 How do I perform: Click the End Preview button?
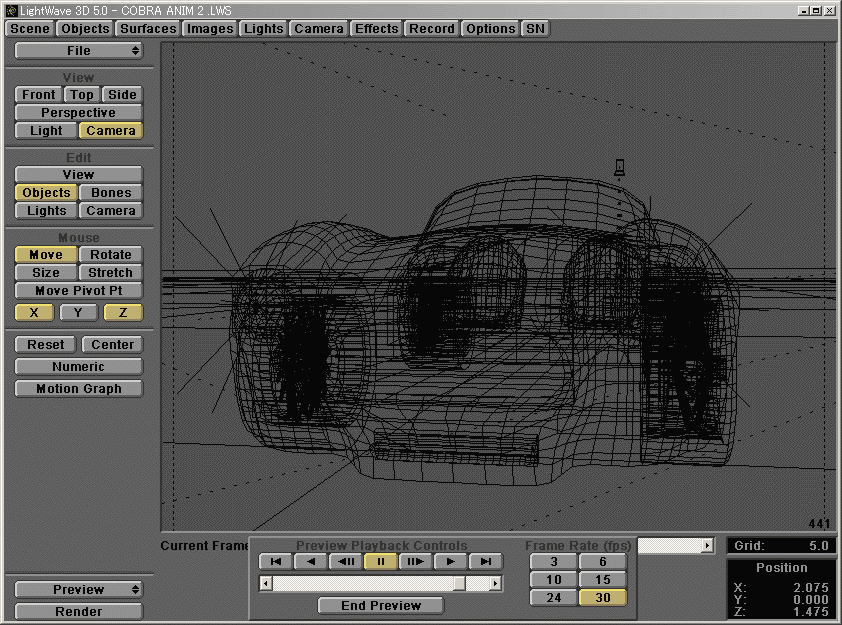tap(380, 604)
